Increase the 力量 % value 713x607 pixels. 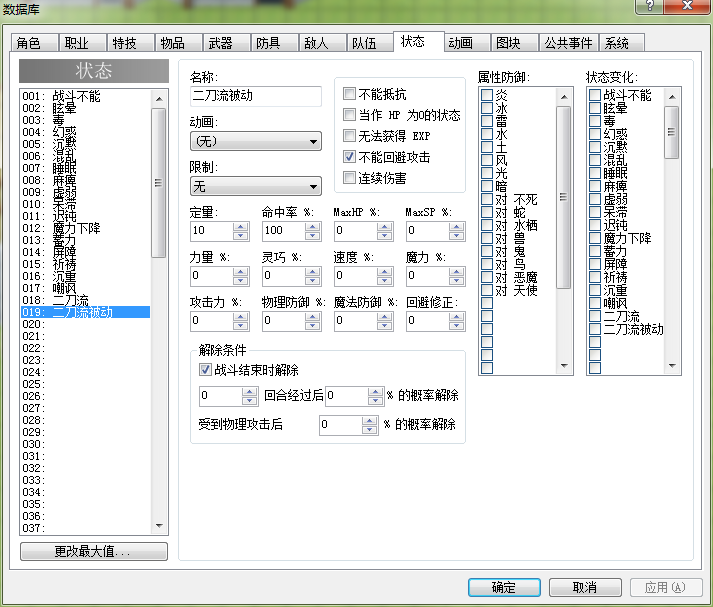coord(241,271)
